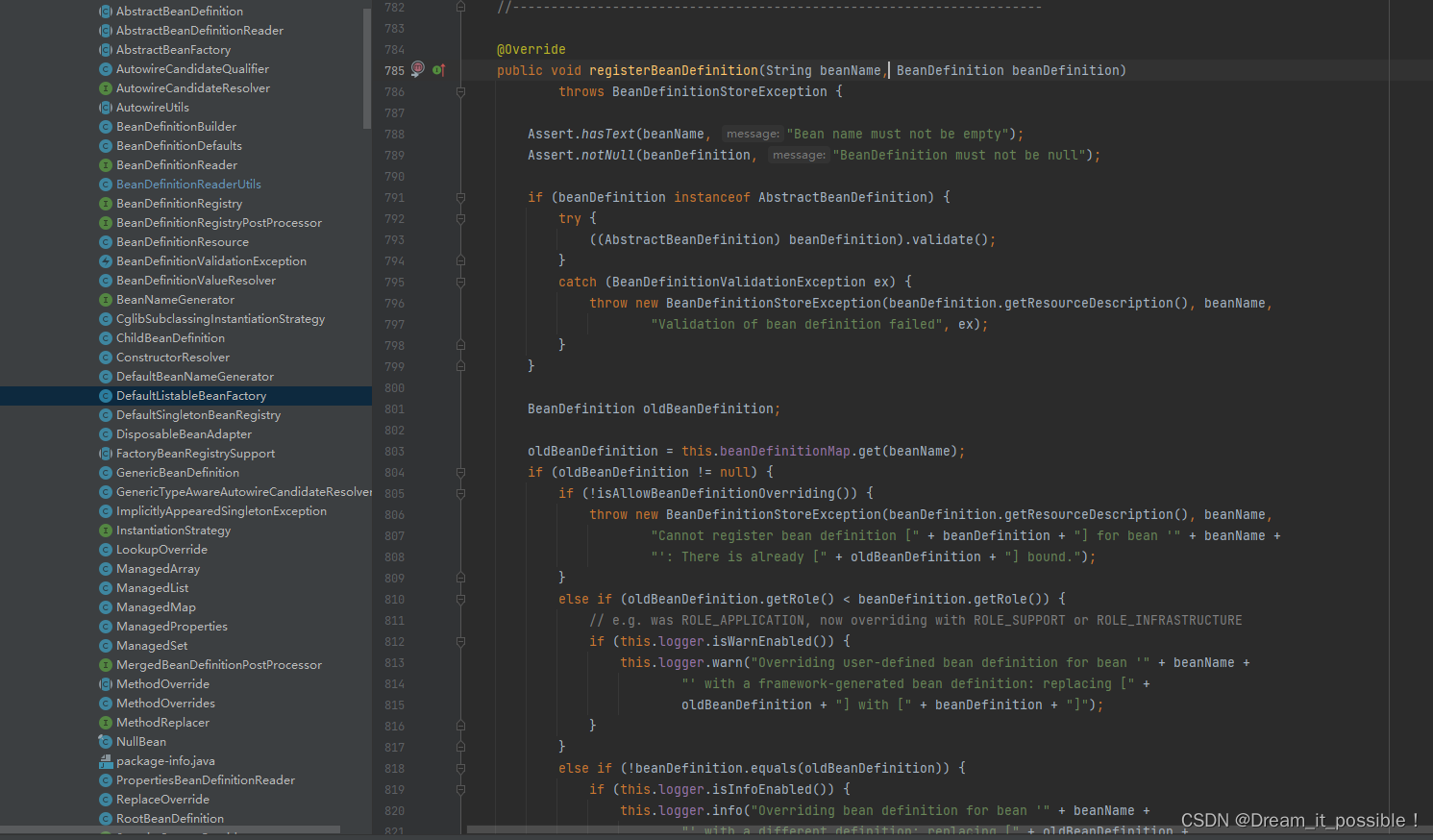The height and width of the screenshot is (840, 1433).
Task: Open AbstractBeanDefinition in the project tree
Action: point(180,12)
